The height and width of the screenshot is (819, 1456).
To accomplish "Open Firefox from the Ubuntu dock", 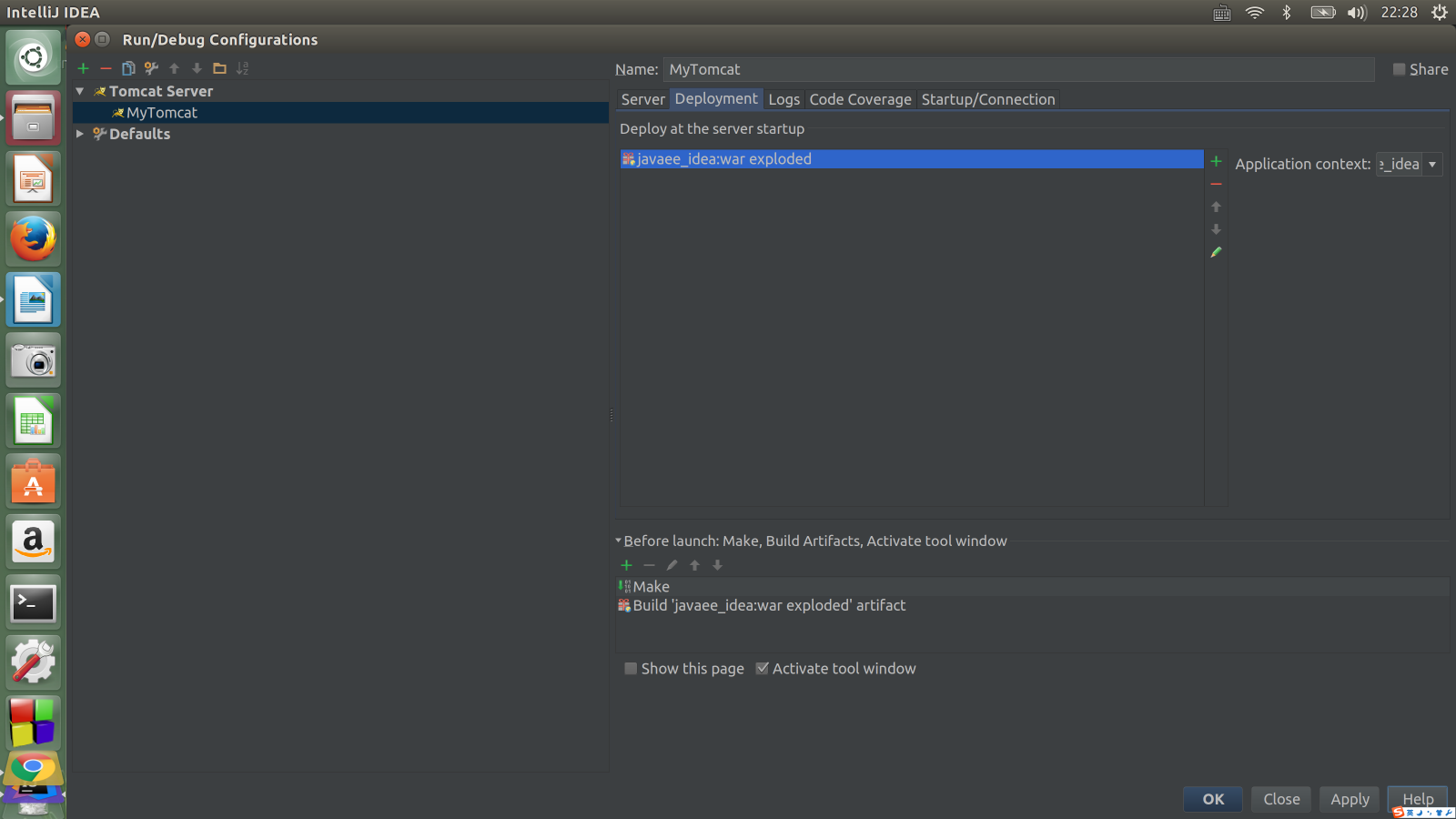I will tap(34, 239).
